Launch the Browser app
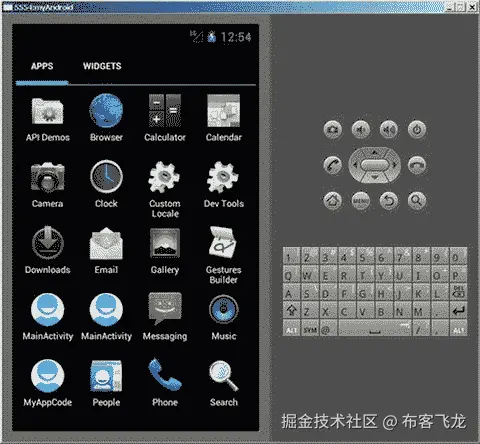This screenshot has width=480, height=444. point(106,118)
